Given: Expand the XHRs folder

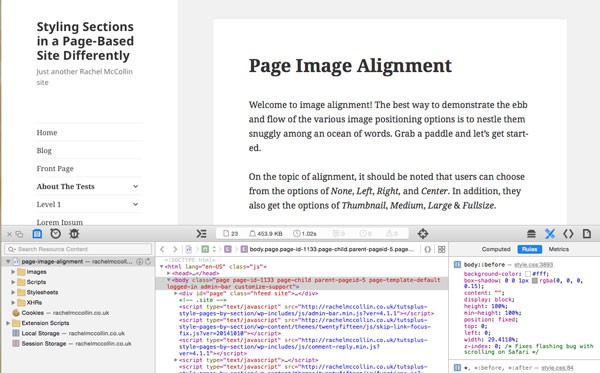Looking at the screenshot, I should 13,303.
